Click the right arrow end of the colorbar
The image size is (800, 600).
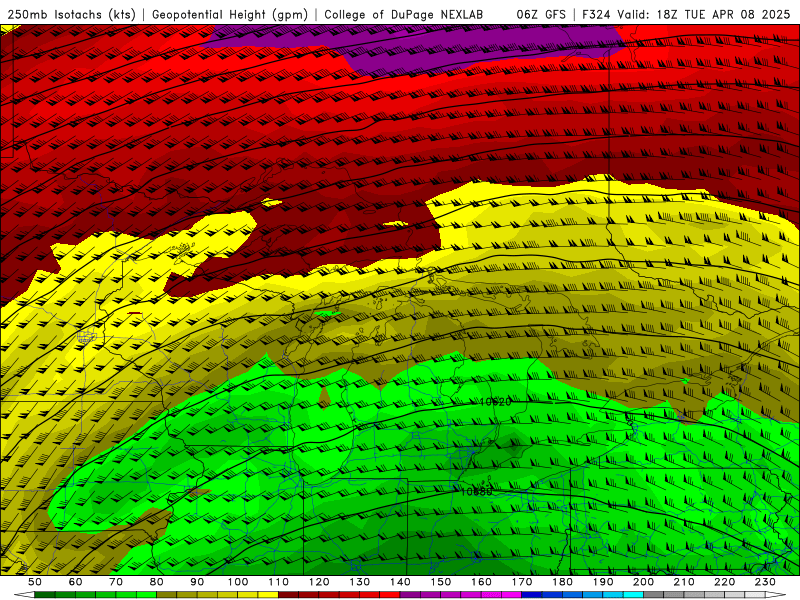point(776,594)
